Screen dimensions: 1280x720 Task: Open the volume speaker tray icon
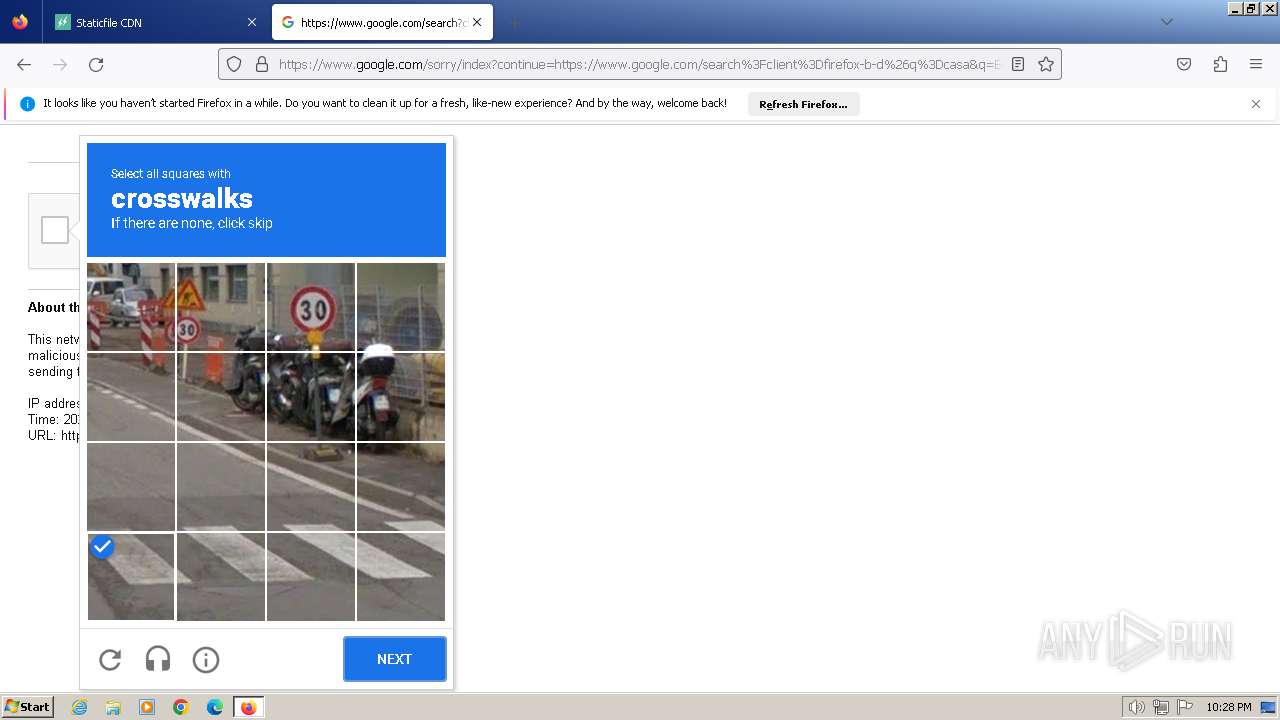(1136, 707)
